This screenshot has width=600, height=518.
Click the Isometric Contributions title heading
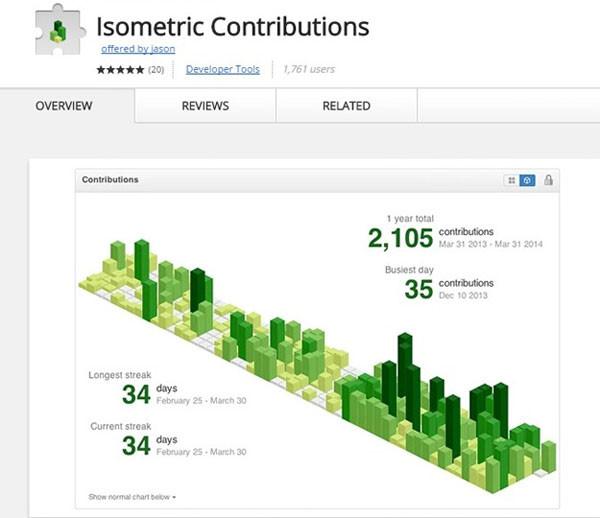tap(232, 27)
